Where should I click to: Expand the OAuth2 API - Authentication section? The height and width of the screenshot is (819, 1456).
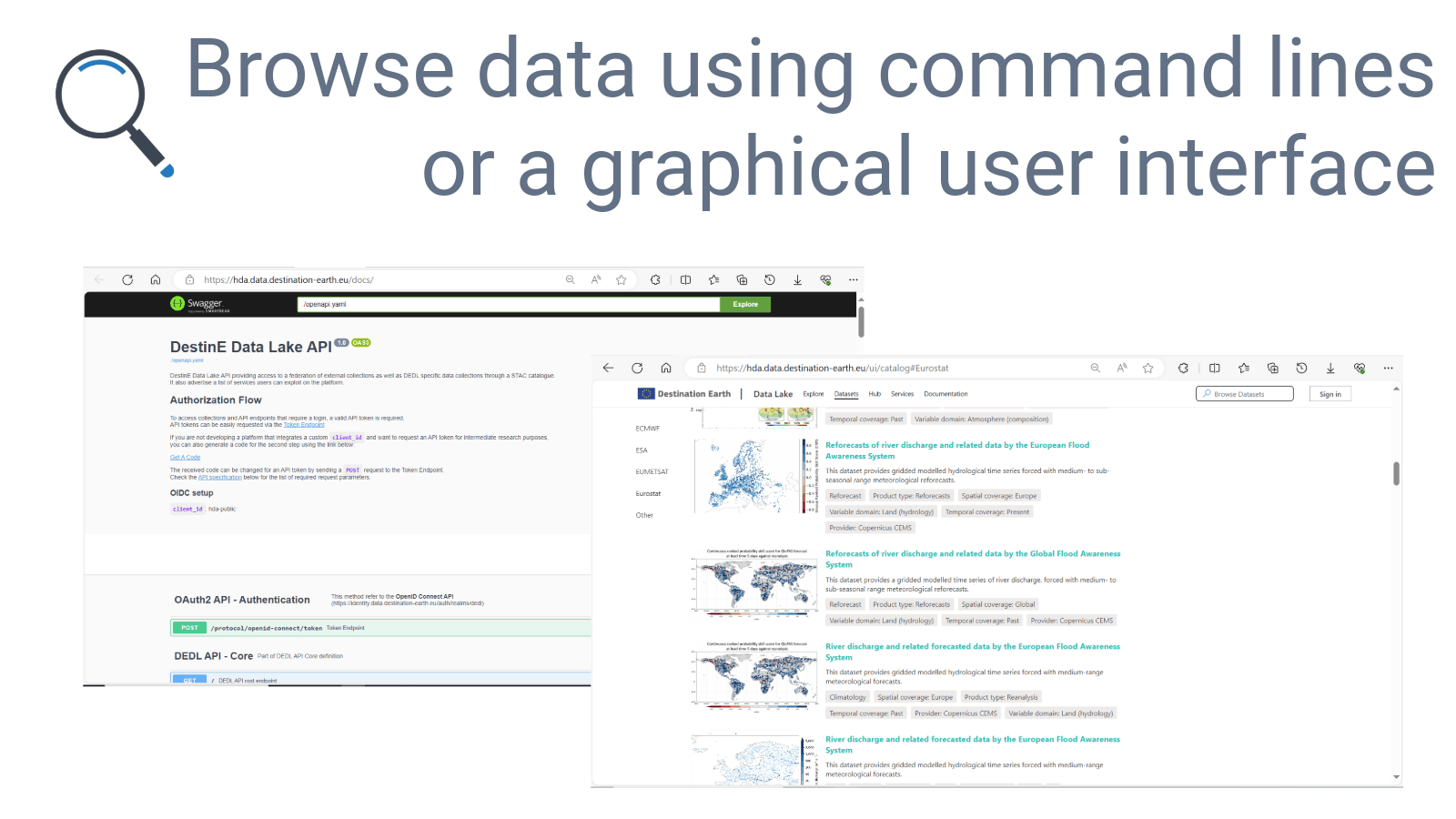pos(242,601)
